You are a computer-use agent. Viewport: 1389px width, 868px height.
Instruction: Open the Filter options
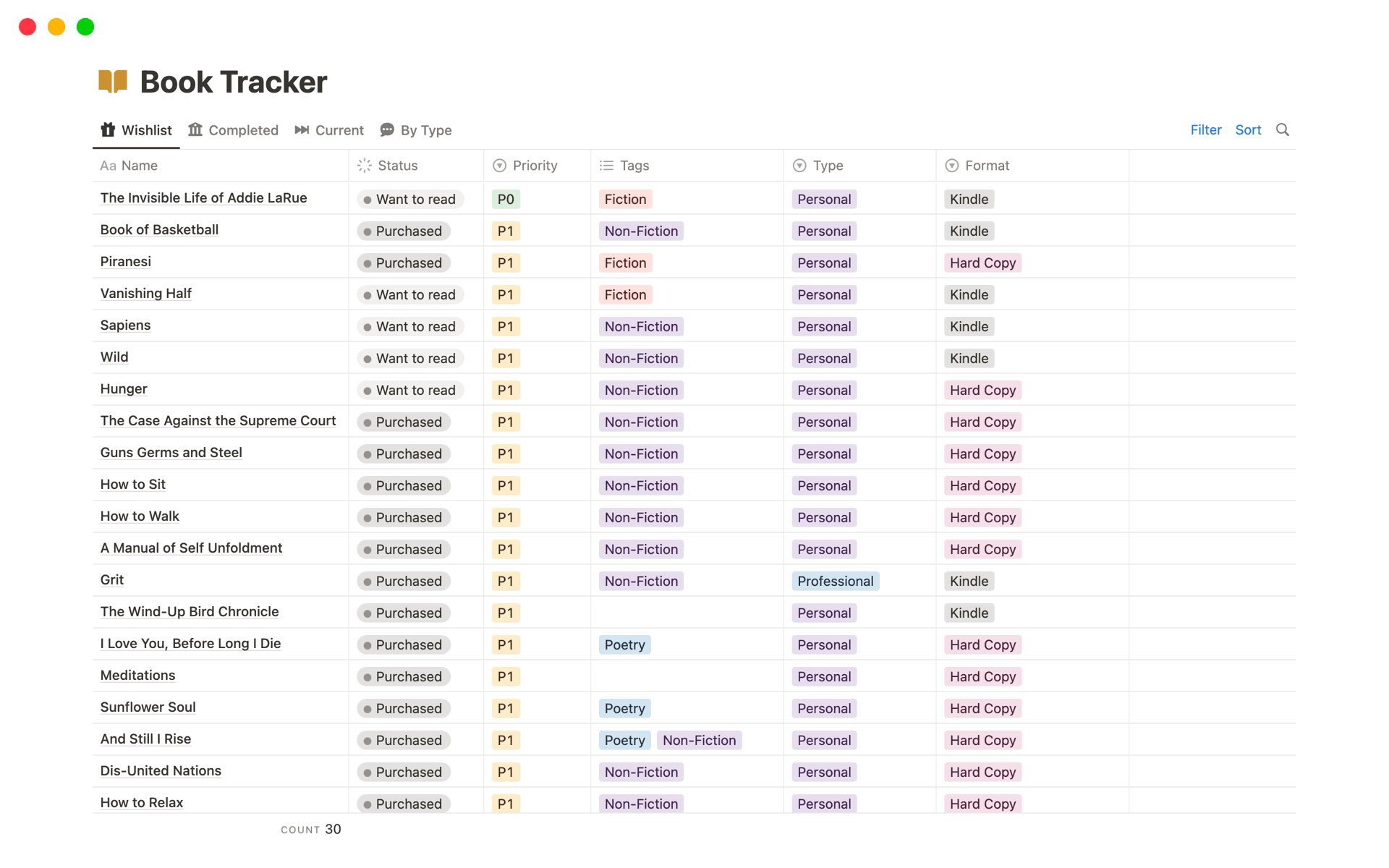coord(1205,129)
